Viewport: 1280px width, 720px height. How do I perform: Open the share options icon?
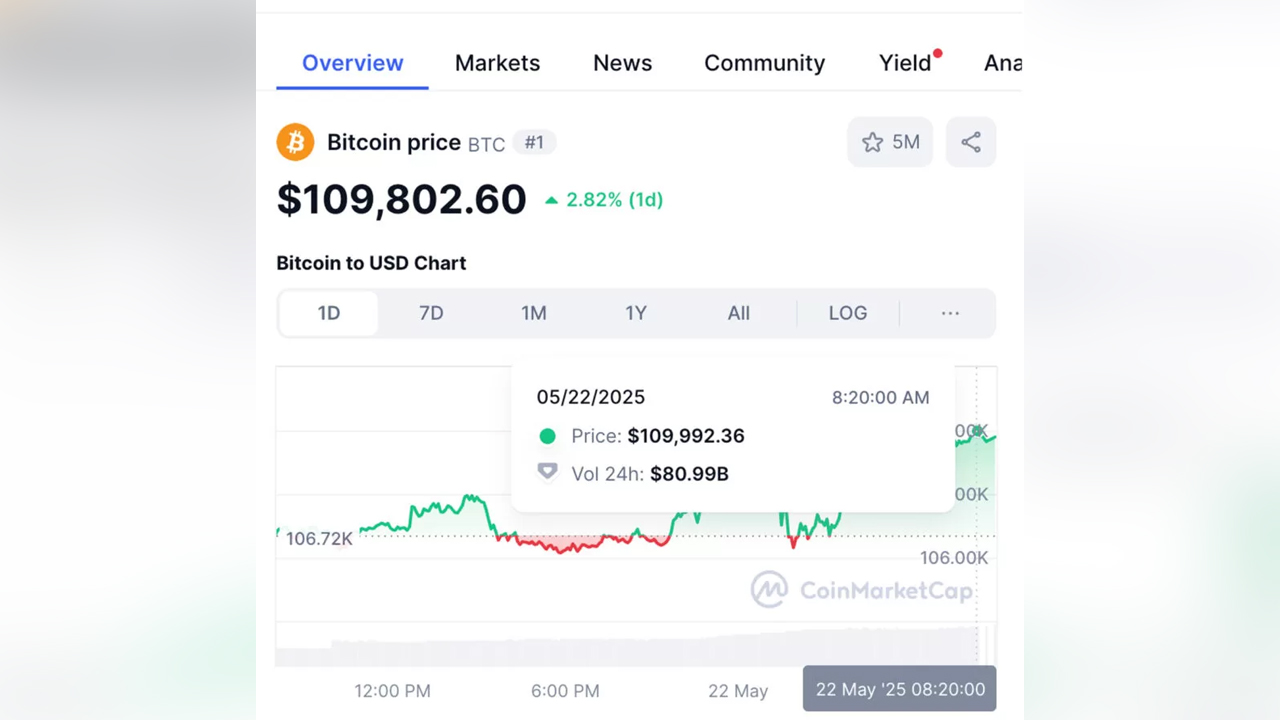[970, 142]
